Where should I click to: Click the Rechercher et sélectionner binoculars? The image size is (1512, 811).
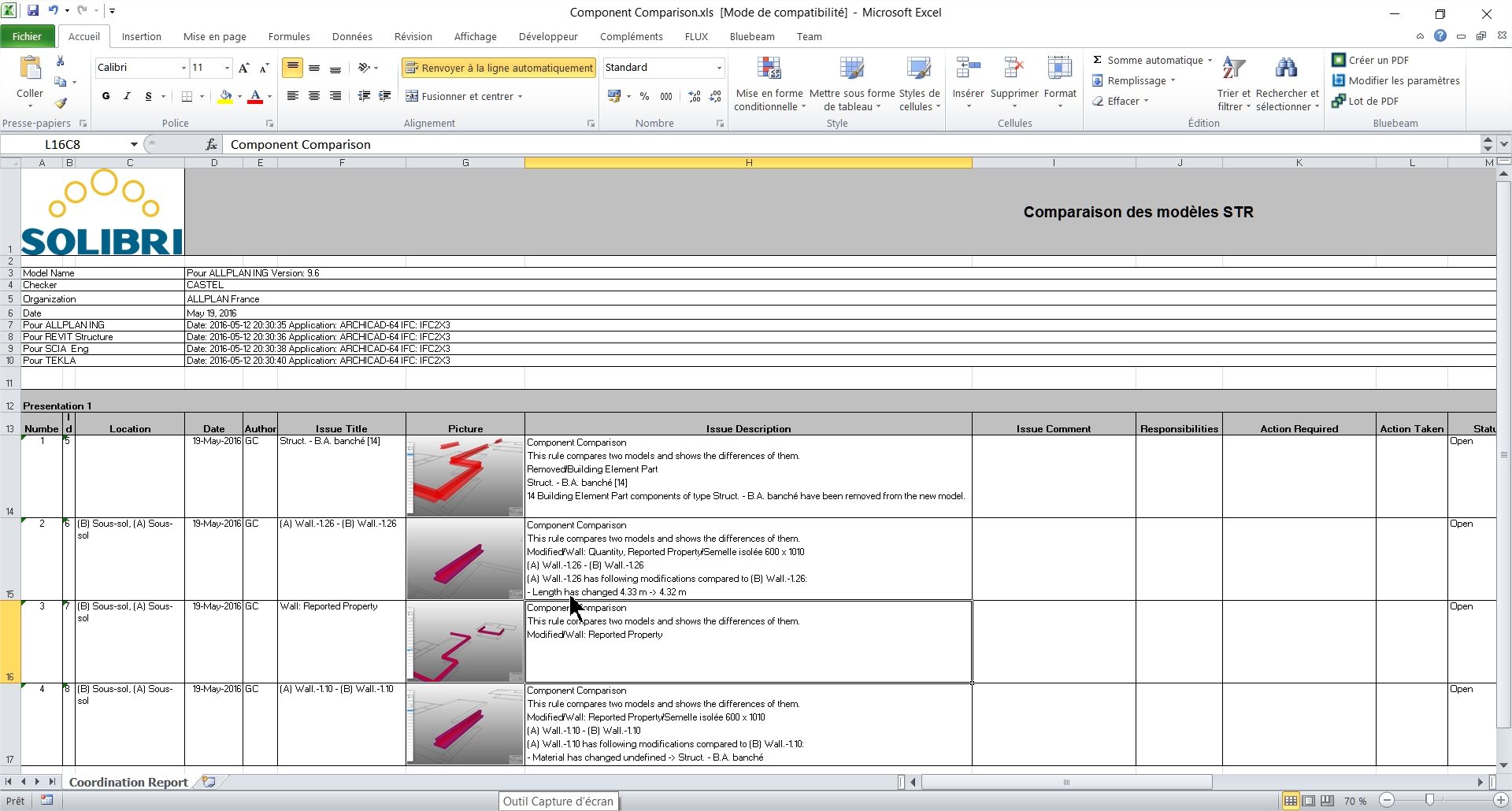1287,69
